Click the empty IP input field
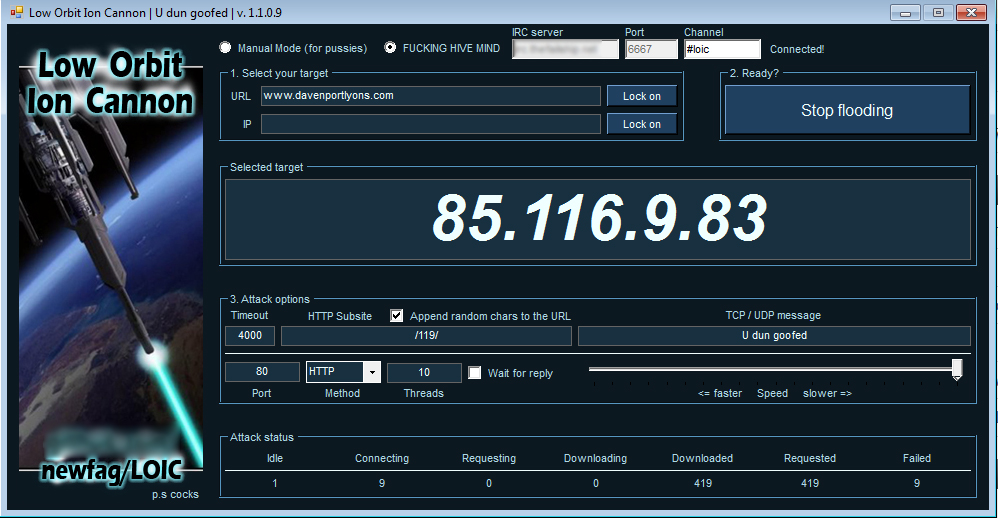The width and height of the screenshot is (998, 518). (x=430, y=124)
